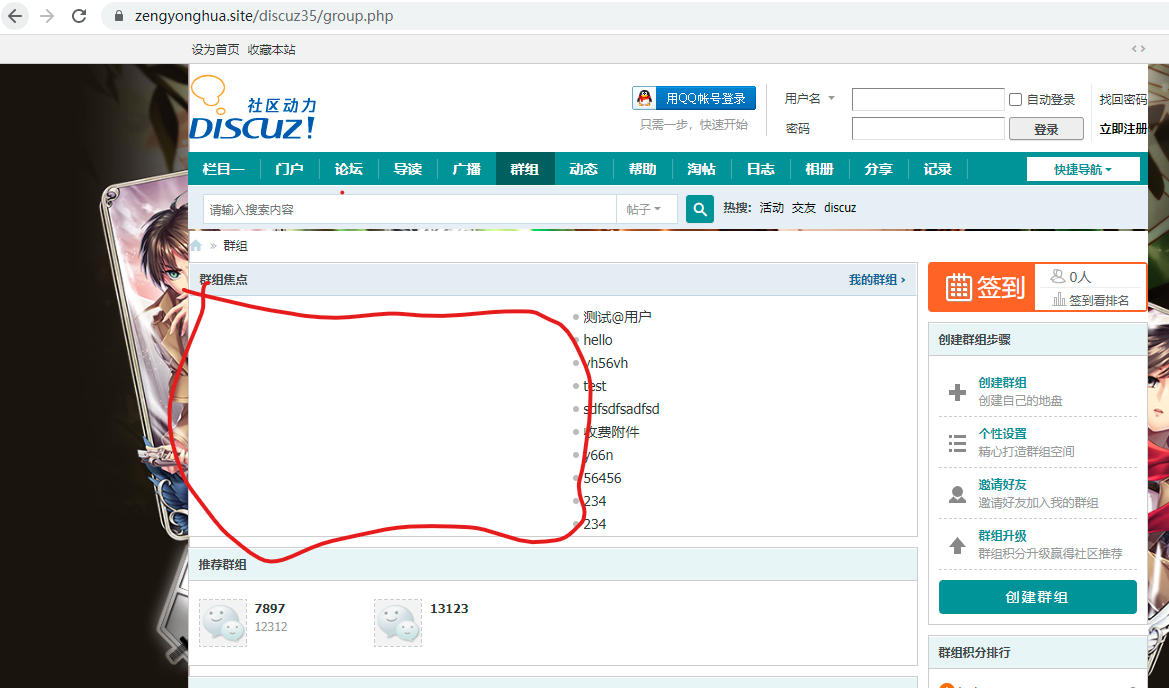The width and height of the screenshot is (1169, 688).
Task: Click the 签到看排名 chart icon
Action: [1059, 300]
